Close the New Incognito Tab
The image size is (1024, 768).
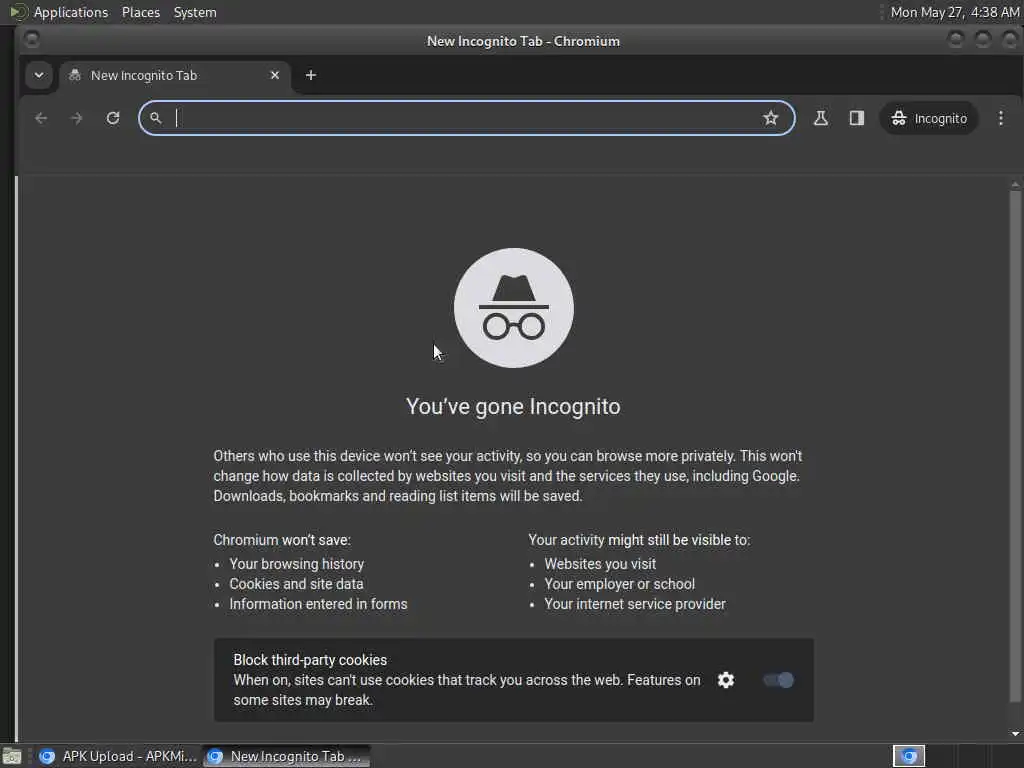pos(275,75)
